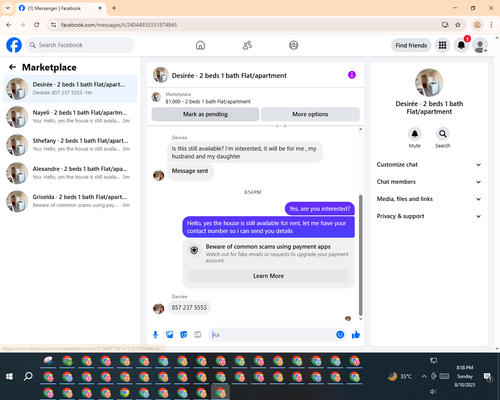
Task: Click the purple conversation info icon
Action: [x=352, y=75]
